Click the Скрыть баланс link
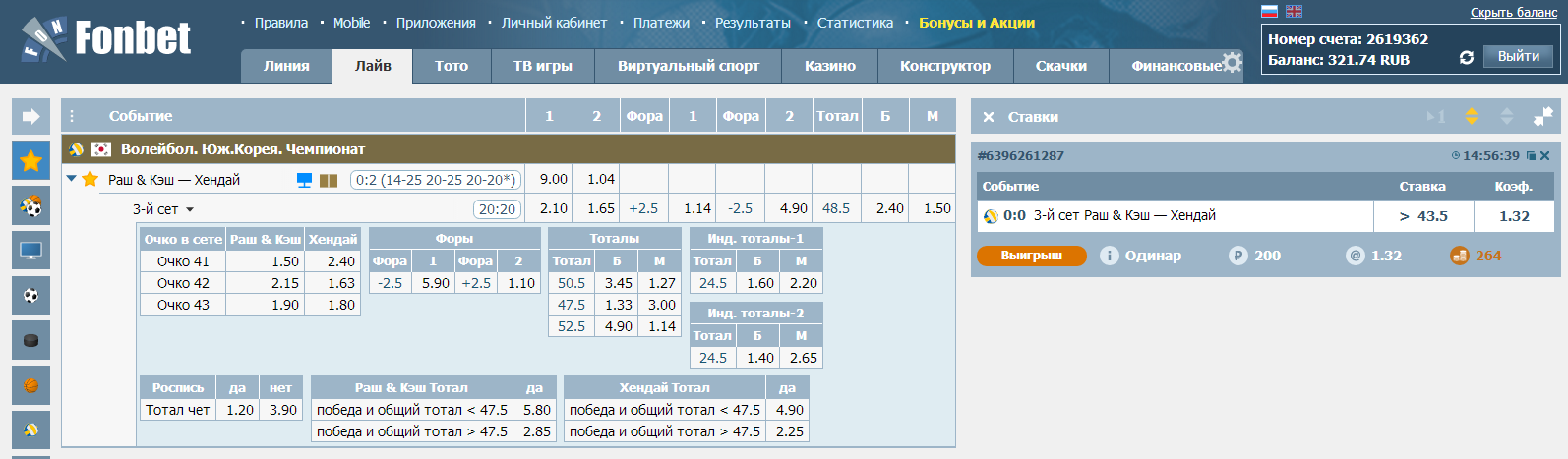Screen dimensions: 1568x459 pos(1513,13)
